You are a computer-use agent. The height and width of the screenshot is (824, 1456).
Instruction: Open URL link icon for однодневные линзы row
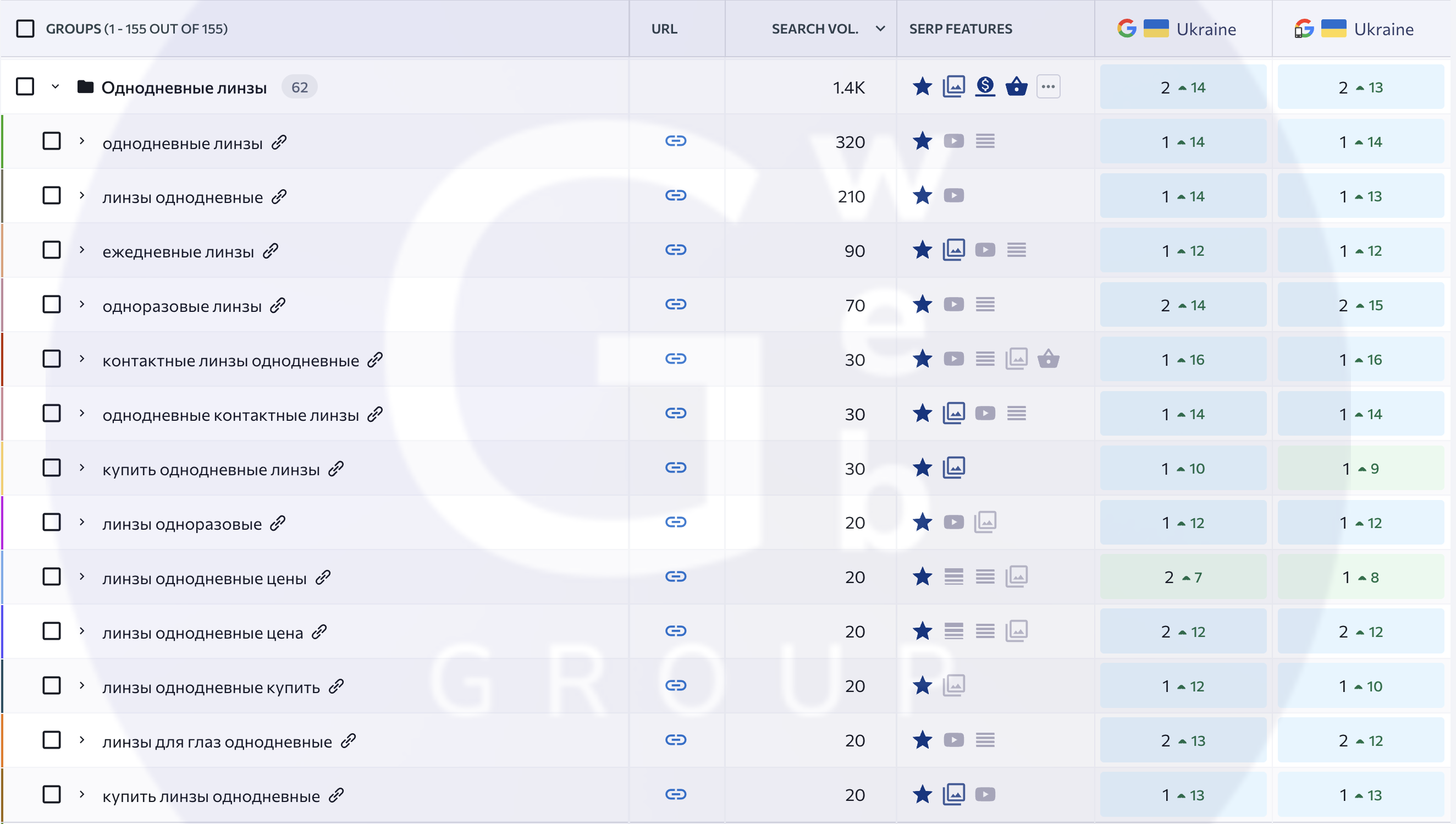point(675,141)
